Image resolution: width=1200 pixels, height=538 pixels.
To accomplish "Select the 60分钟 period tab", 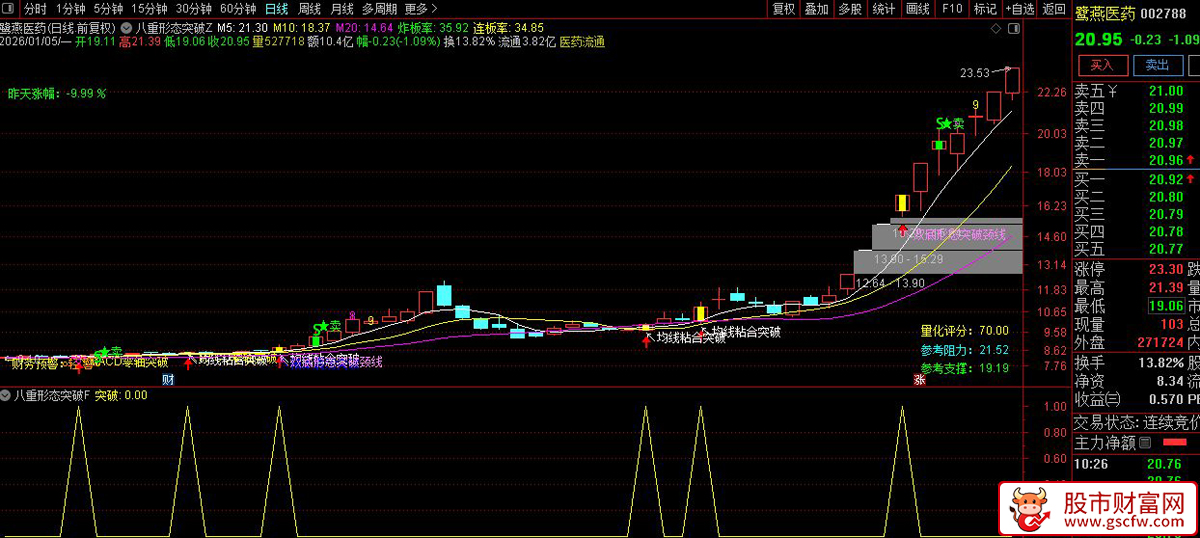I will pyautogui.click(x=238, y=9).
